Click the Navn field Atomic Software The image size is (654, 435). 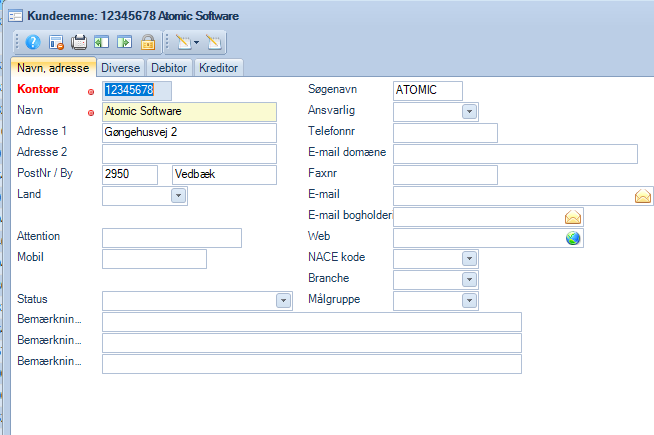click(189, 112)
